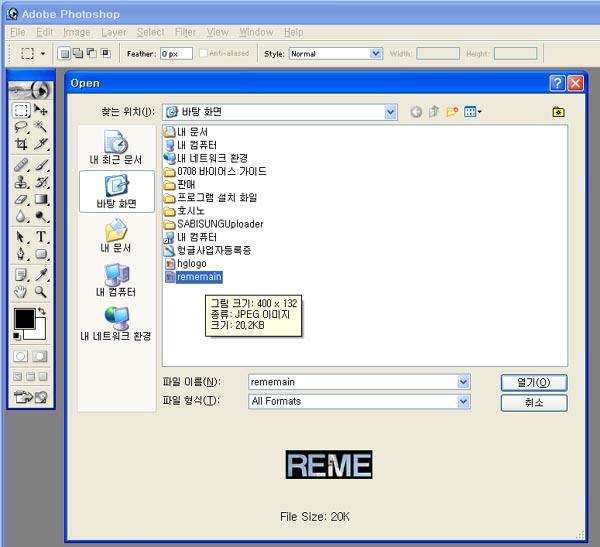Select the Slice tool
The height and width of the screenshot is (547, 600).
click(41, 144)
